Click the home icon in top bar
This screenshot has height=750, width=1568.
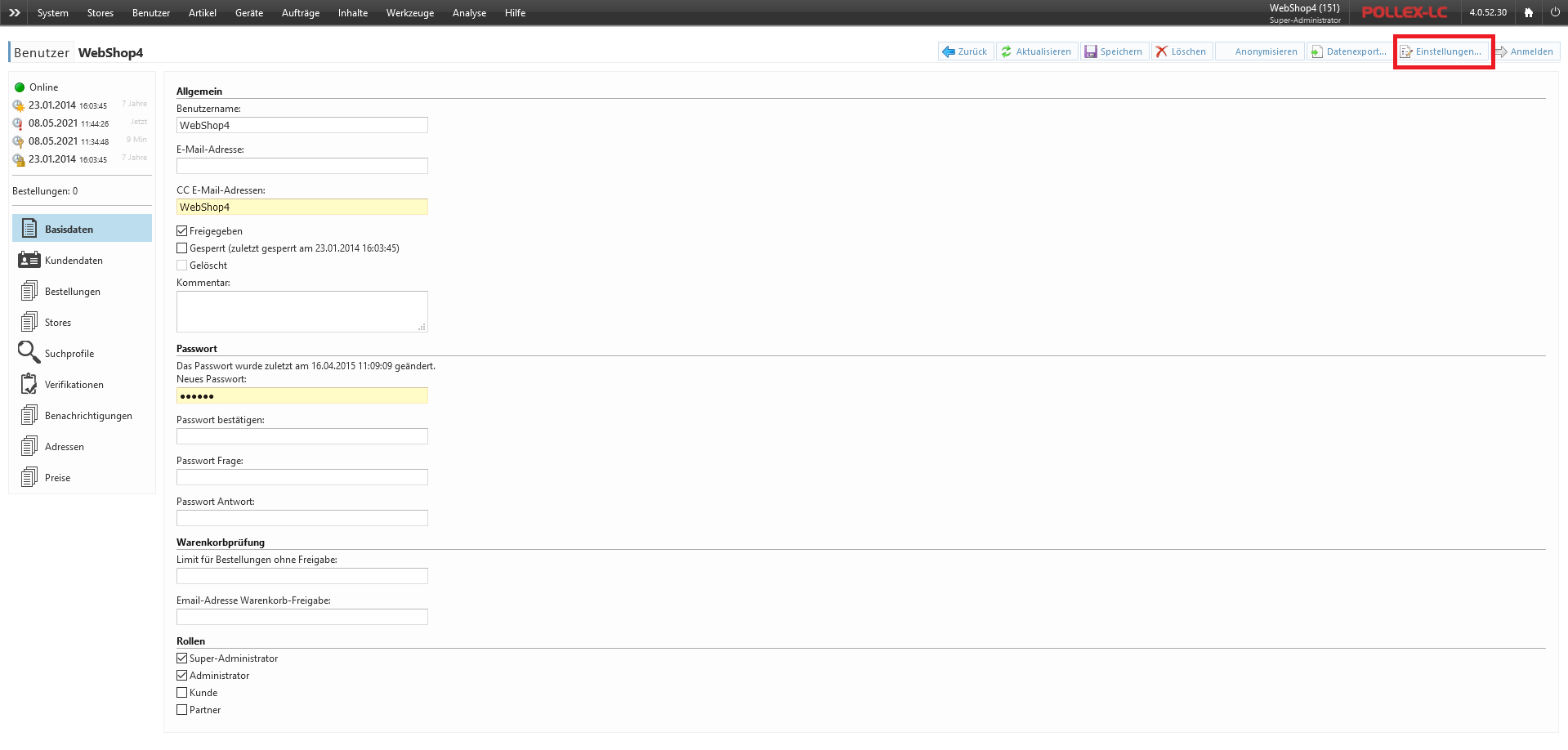click(x=1528, y=12)
